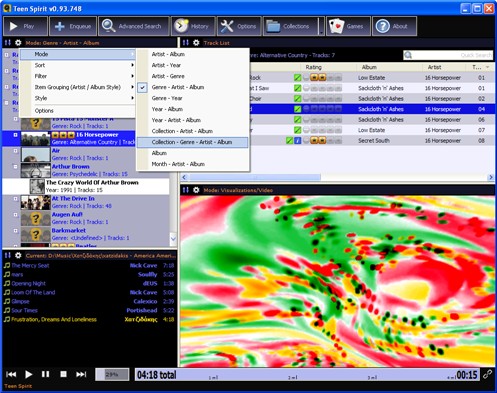Select The Crazy World Of Arthur Brown album
The image size is (497, 393).
(x=86, y=186)
